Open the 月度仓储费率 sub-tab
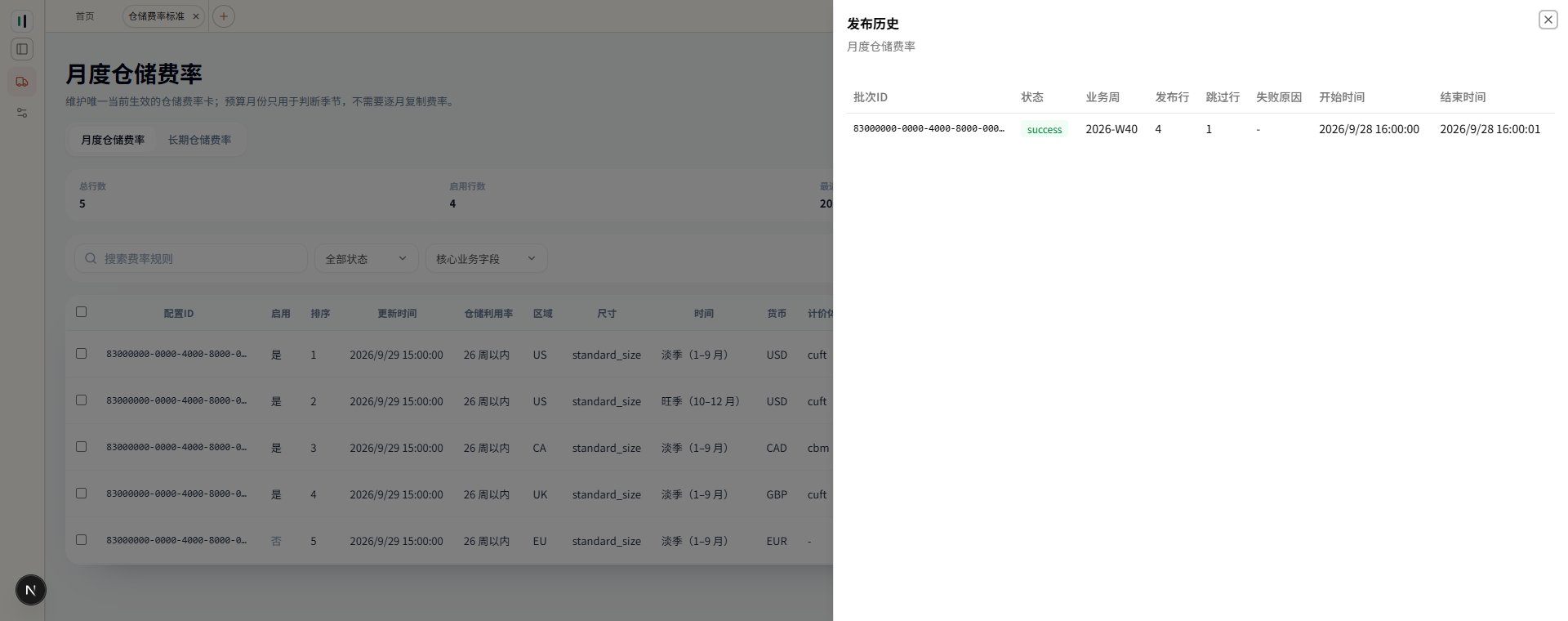Viewport: 1568px width, 621px height. [113, 140]
